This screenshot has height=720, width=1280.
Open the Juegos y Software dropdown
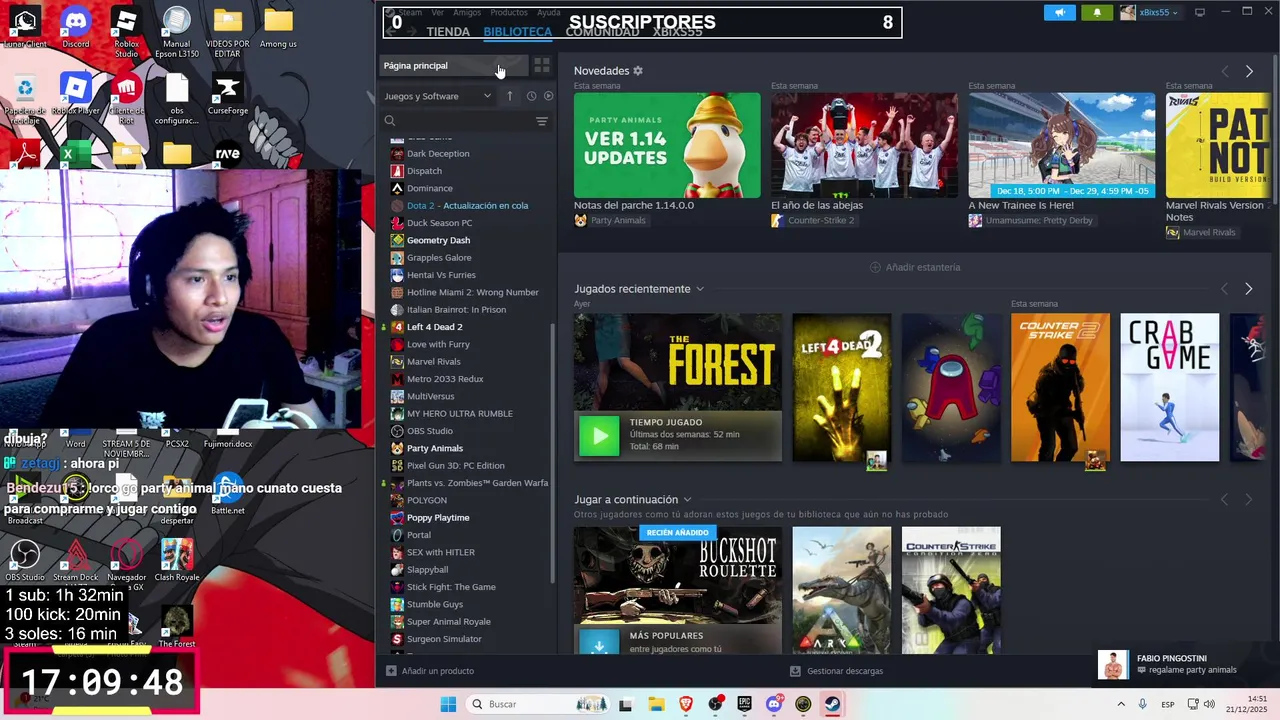coord(438,96)
